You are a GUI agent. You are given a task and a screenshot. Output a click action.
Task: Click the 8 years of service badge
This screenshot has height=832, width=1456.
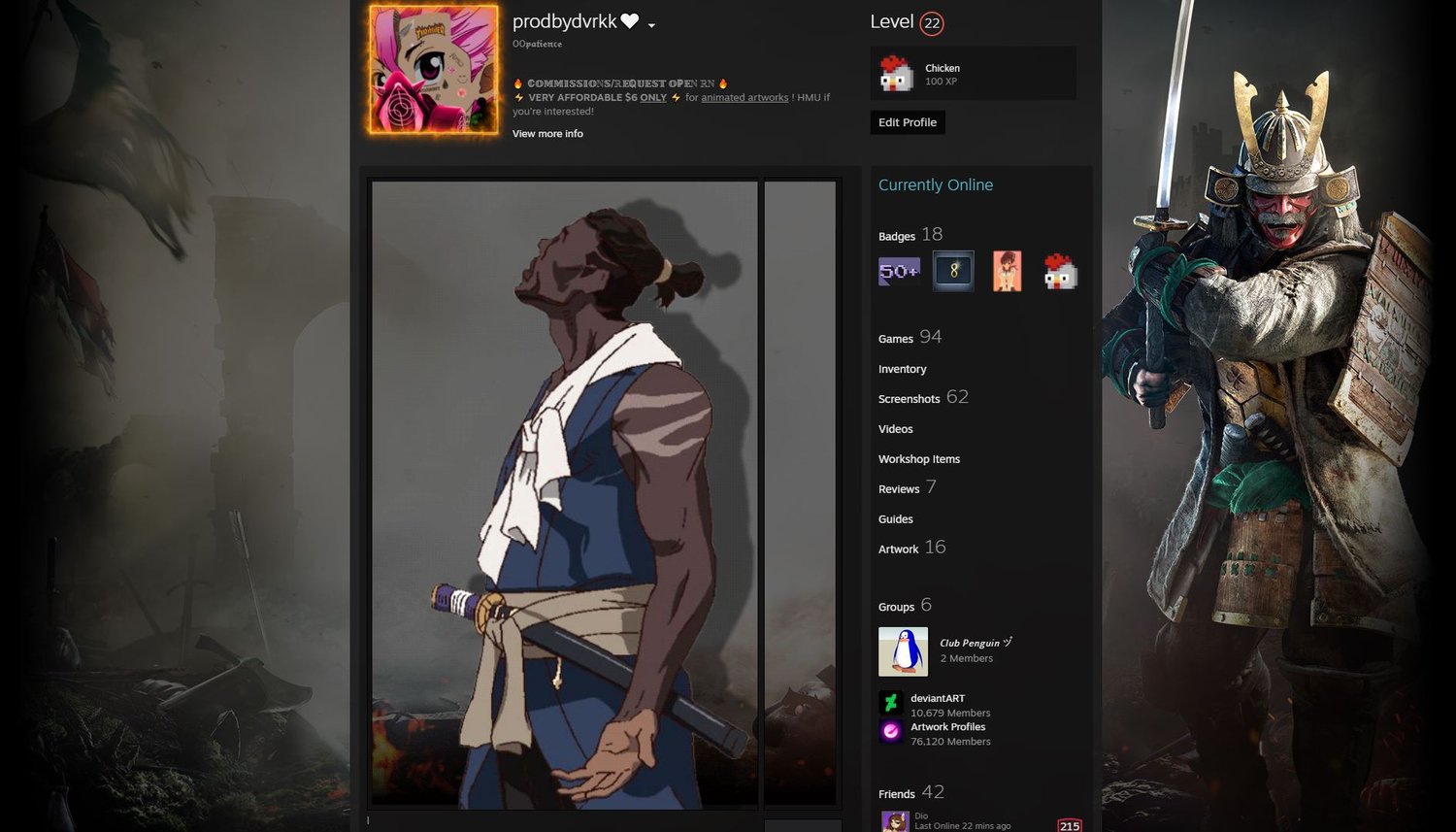pyautogui.click(x=953, y=271)
